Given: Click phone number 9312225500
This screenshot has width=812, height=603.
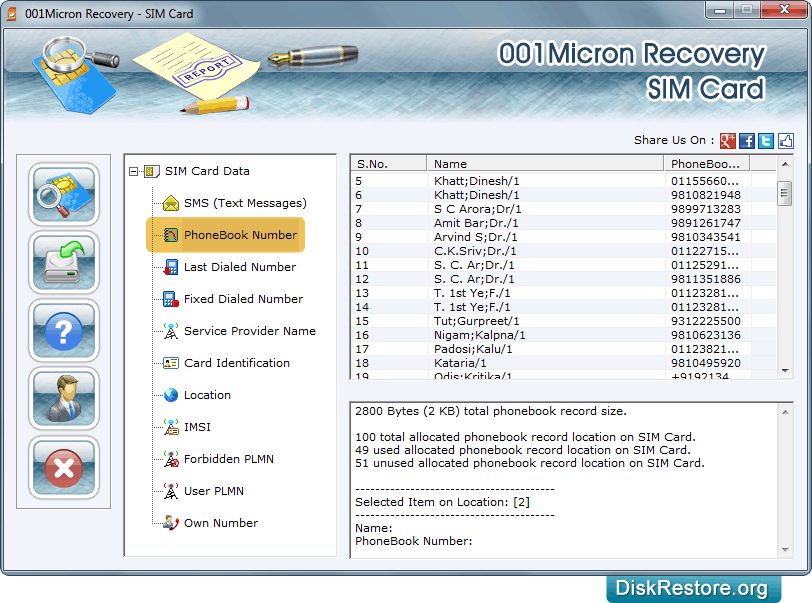Looking at the screenshot, I should pyautogui.click(x=706, y=321).
